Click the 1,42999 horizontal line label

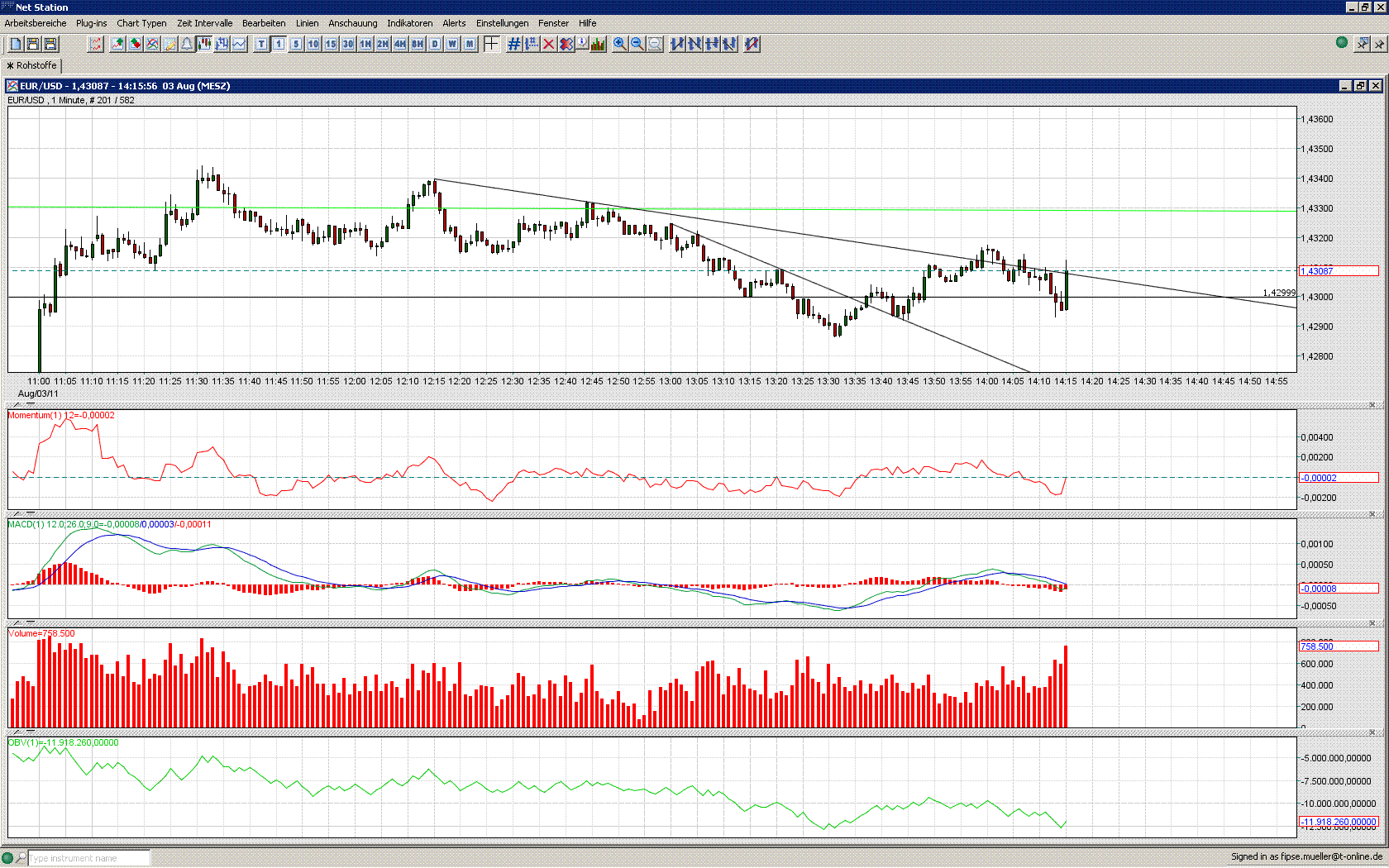point(1279,293)
